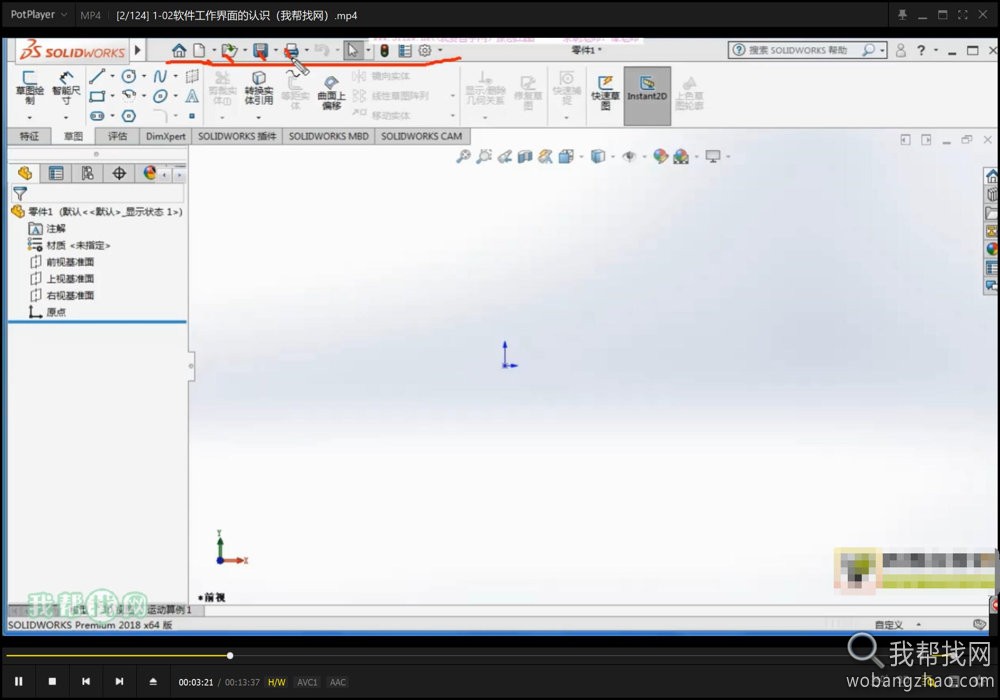Expand the Line tool dropdown arrow
1000x700 pixels.
[x=113, y=77]
